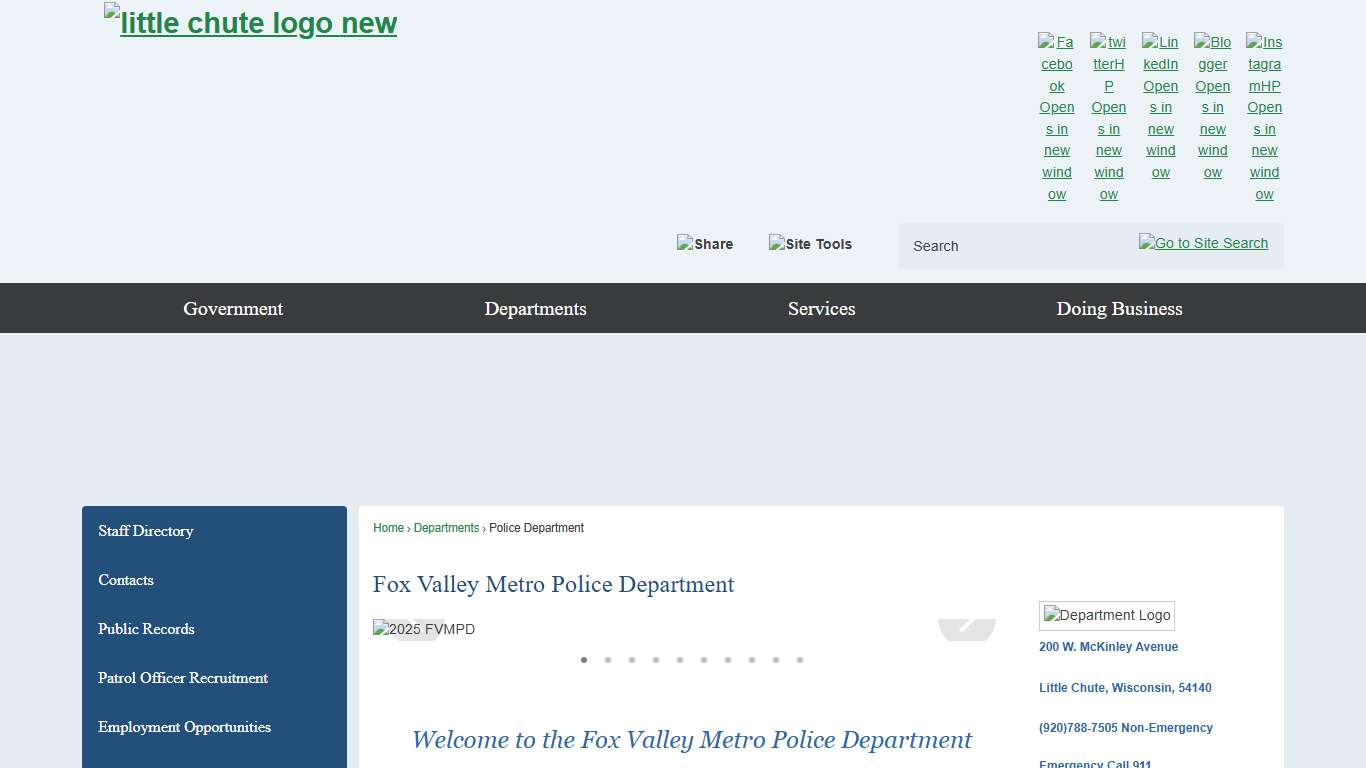Open the Blogger icon
The width and height of the screenshot is (1366, 768).
1212,107
